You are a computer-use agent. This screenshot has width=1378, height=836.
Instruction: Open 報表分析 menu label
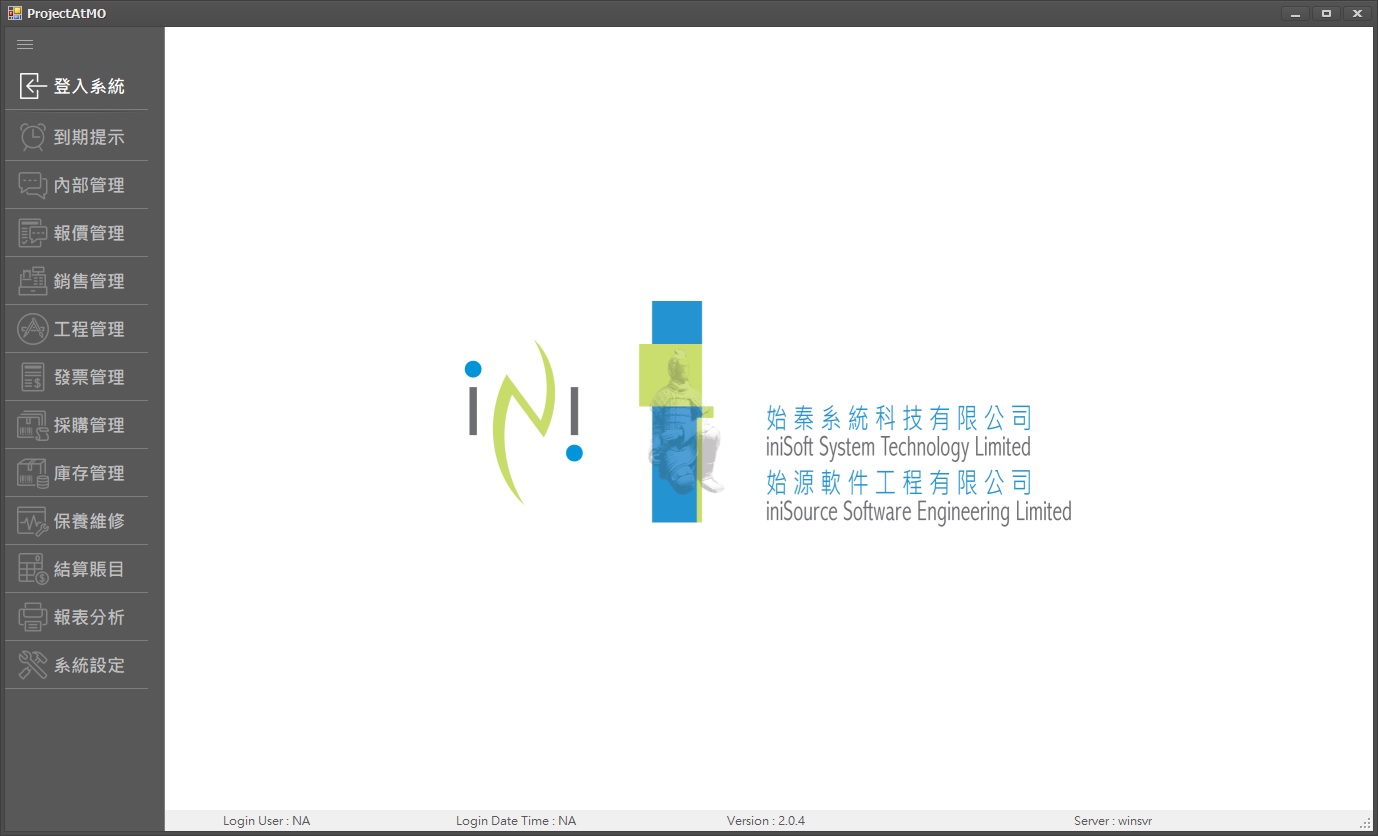[x=89, y=617]
